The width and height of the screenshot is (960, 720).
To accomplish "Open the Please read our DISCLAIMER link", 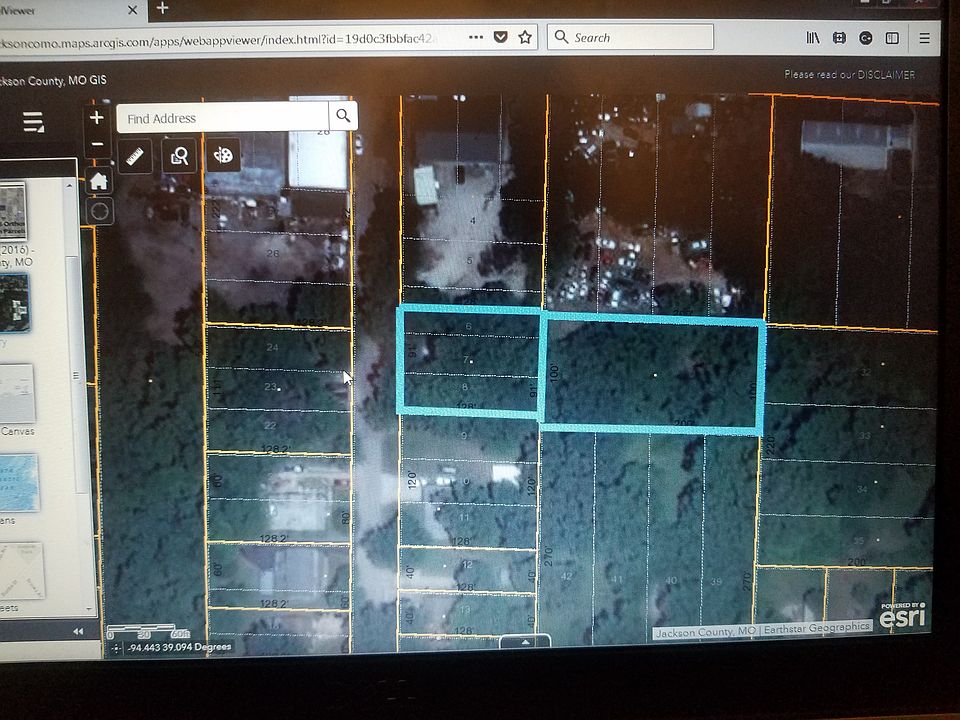I will pos(849,75).
